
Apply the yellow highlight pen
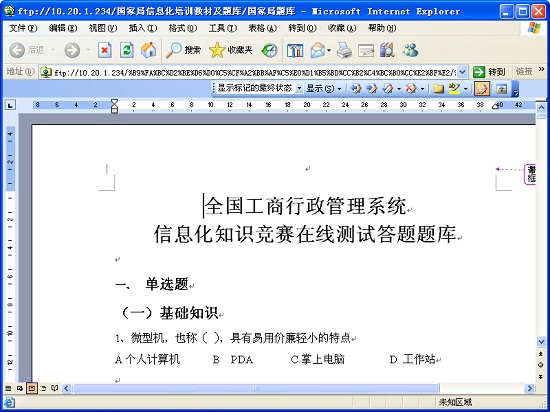click(x=454, y=89)
